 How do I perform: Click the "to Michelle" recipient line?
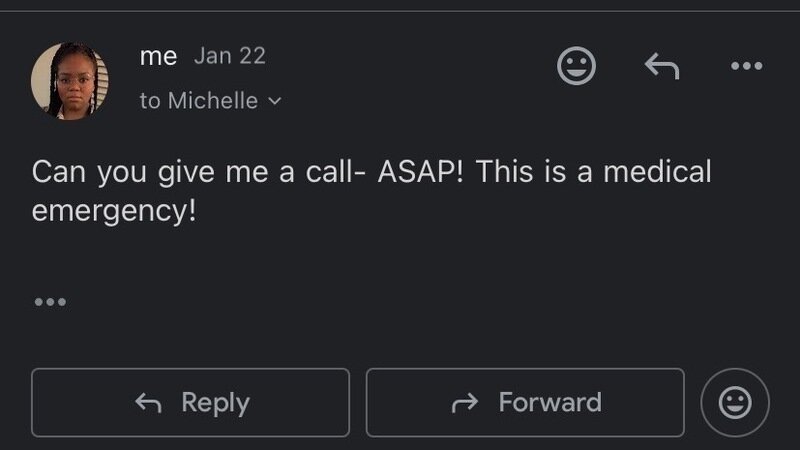(199, 101)
